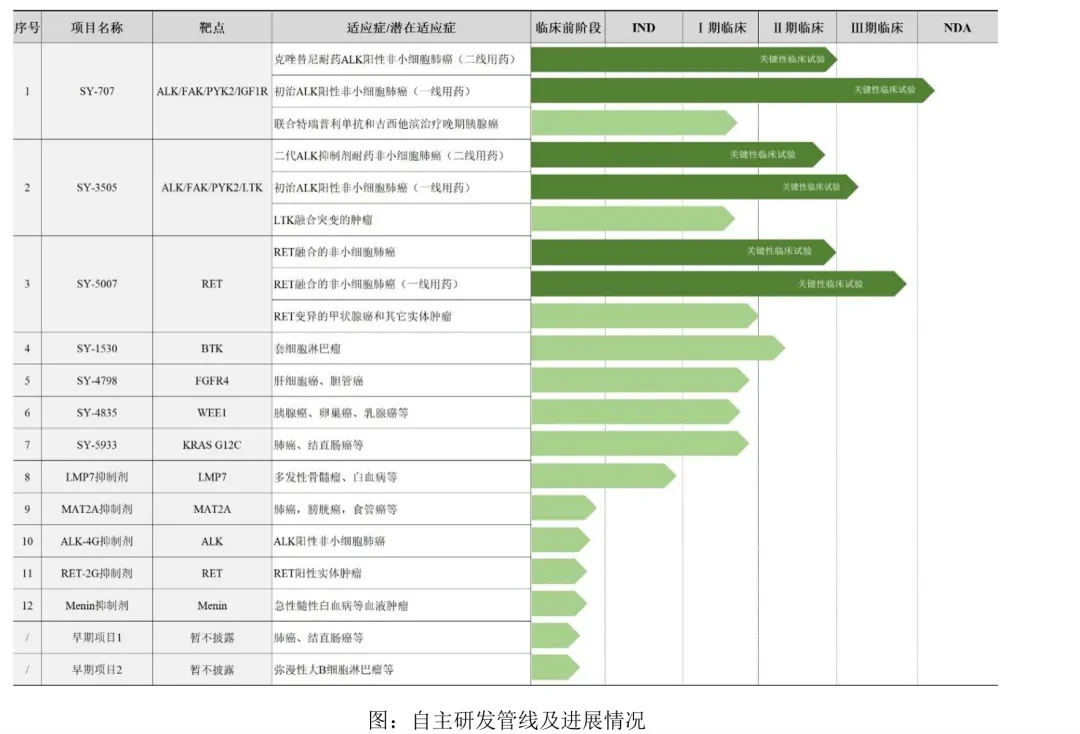Click the LMP7抑制剂 light green progress bar
The width and height of the screenshot is (1080, 734).
point(601,476)
